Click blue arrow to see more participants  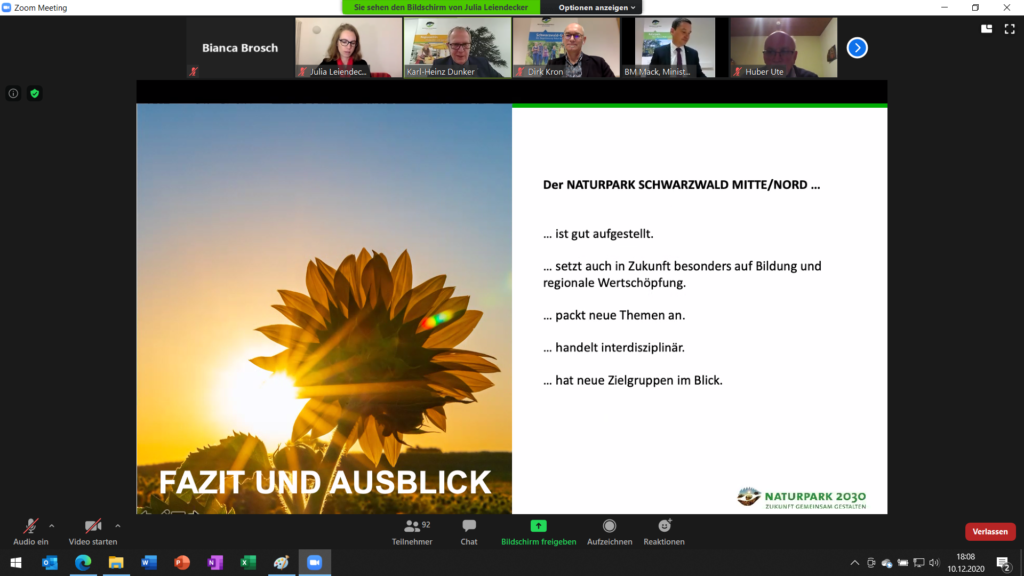click(857, 47)
